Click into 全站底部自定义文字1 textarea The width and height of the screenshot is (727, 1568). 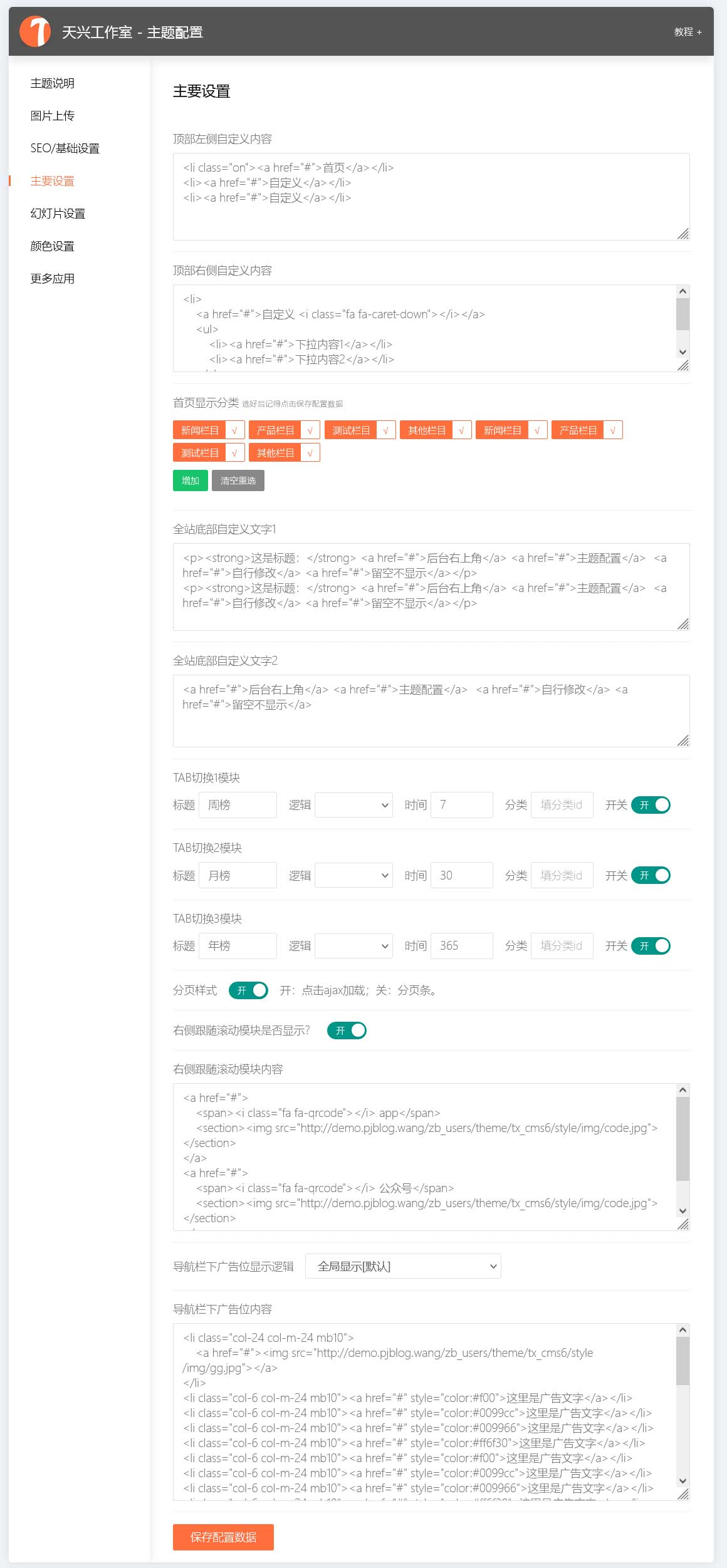(x=431, y=587)
